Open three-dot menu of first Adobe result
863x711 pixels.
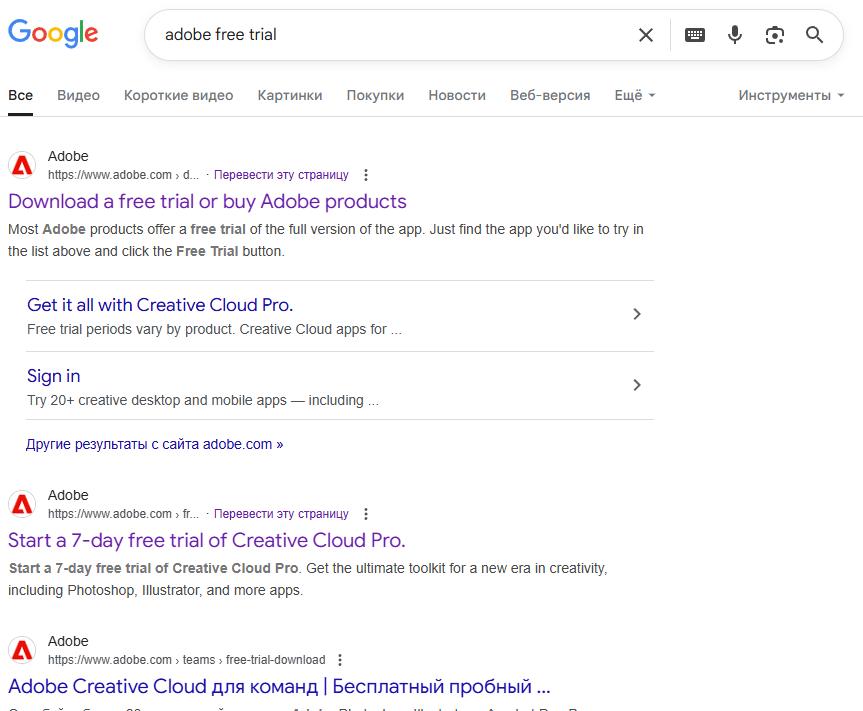(366, 175)
